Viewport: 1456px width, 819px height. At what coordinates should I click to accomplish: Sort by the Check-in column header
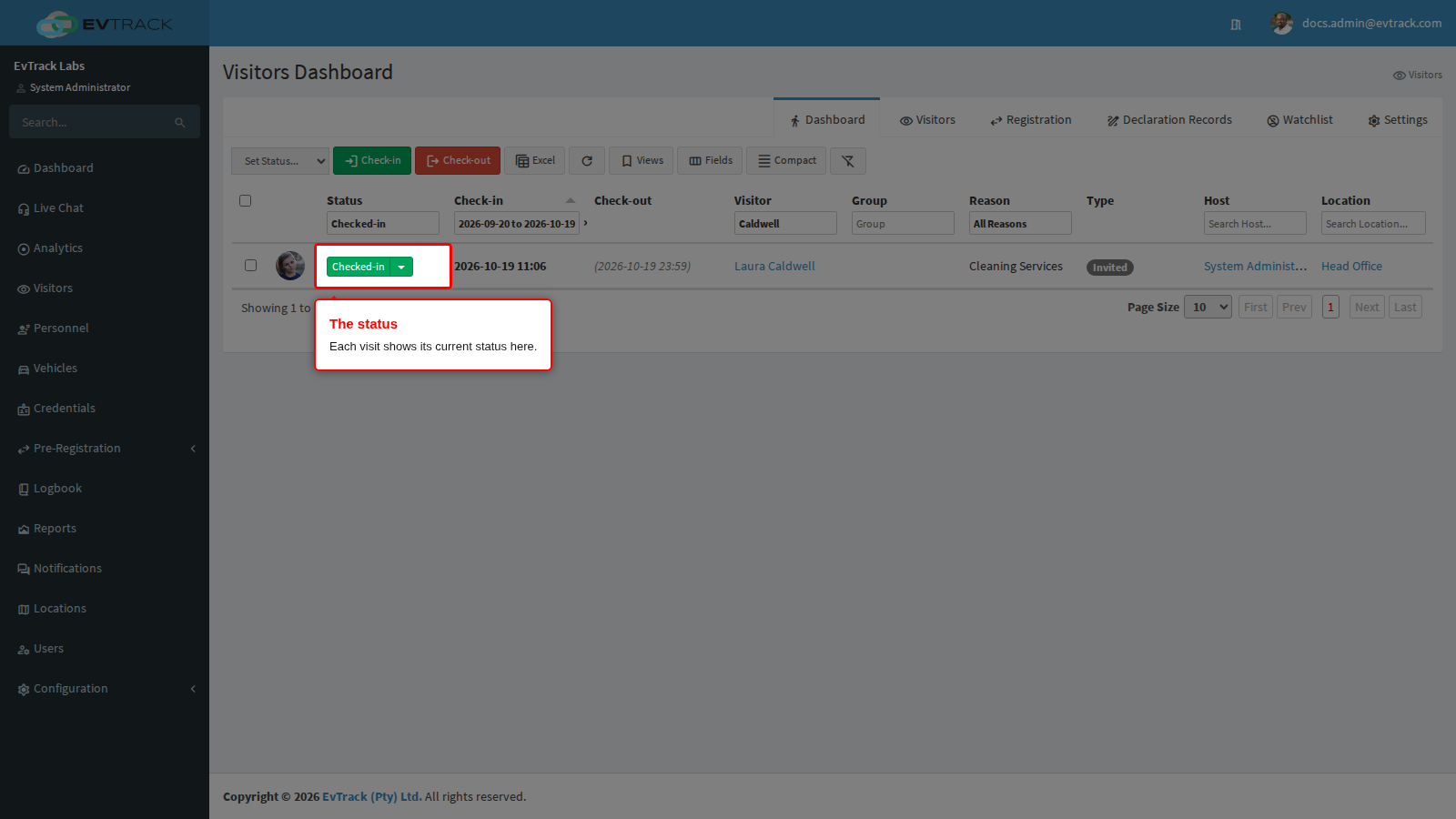[479, 201]
